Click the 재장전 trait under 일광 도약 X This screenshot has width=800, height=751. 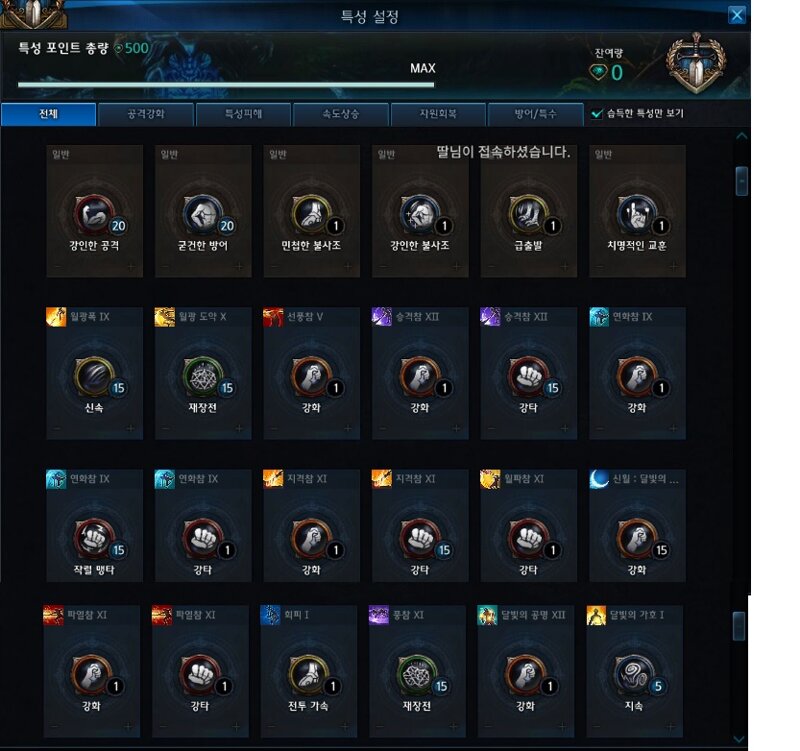(203, 377)
